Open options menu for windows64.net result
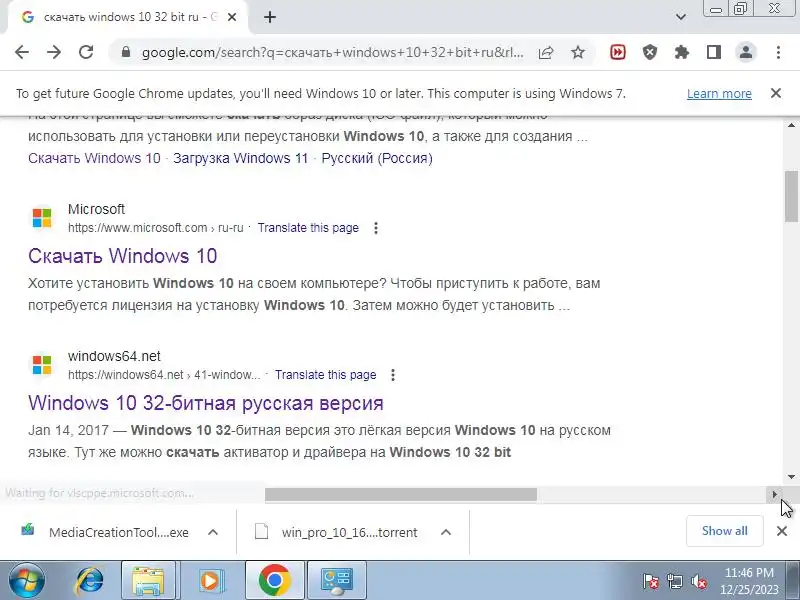Image resolution: width=800 pixels, height=600 pixels. (x=393, y=375)
